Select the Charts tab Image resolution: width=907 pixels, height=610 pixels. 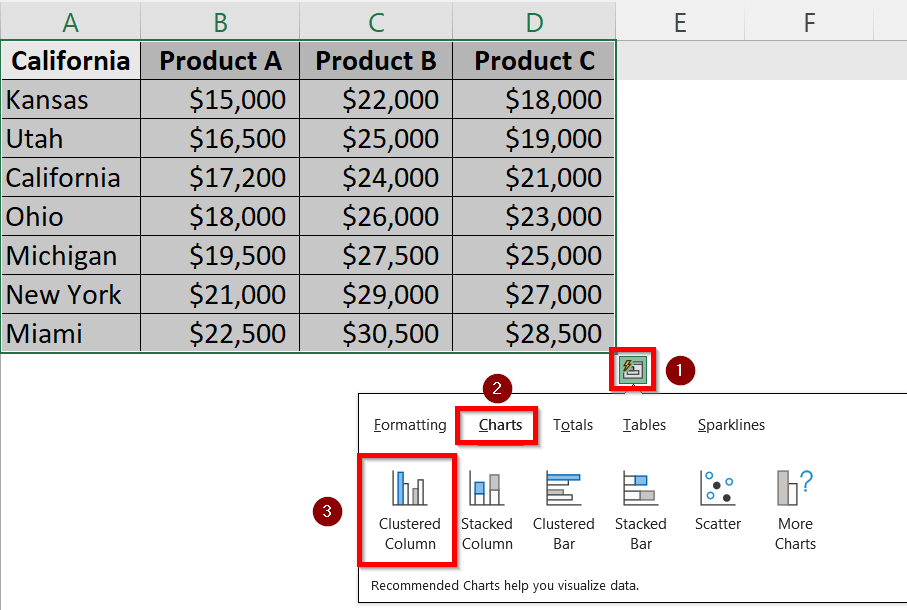click(x=500, y=425)
